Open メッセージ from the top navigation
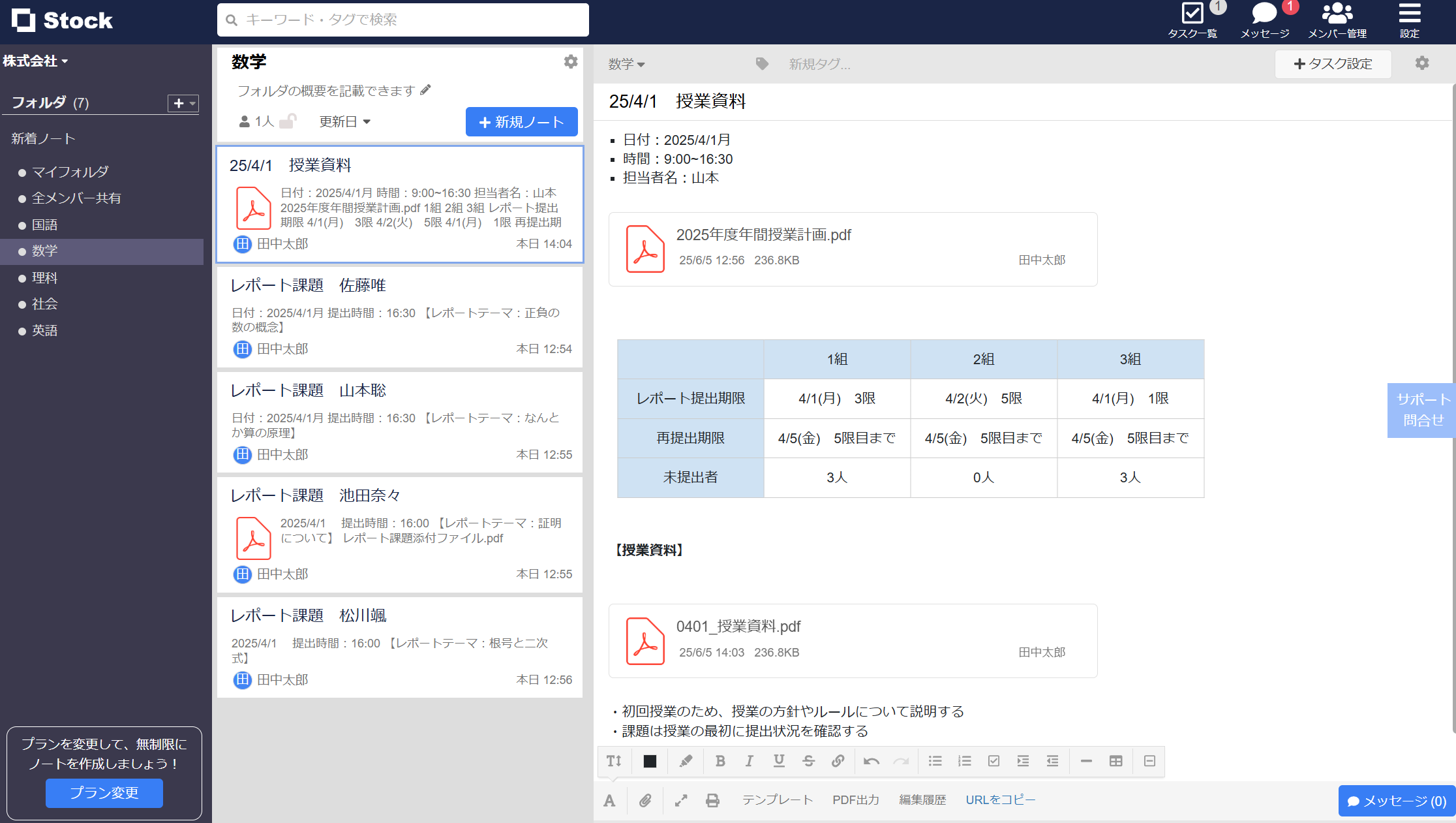Image resolution: width=1456 pixels, height=823 pixels. pos(1264,18)
